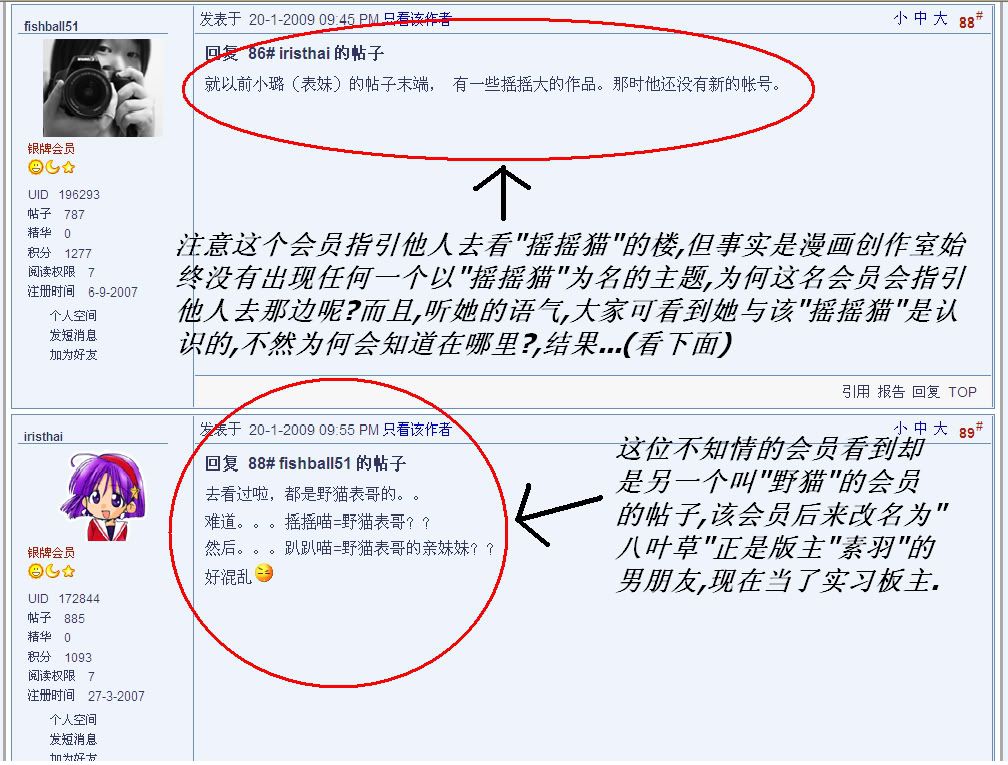The image size is (1008, 765).
Task: Select 大 font size on post 88
Action: point(940,19)
